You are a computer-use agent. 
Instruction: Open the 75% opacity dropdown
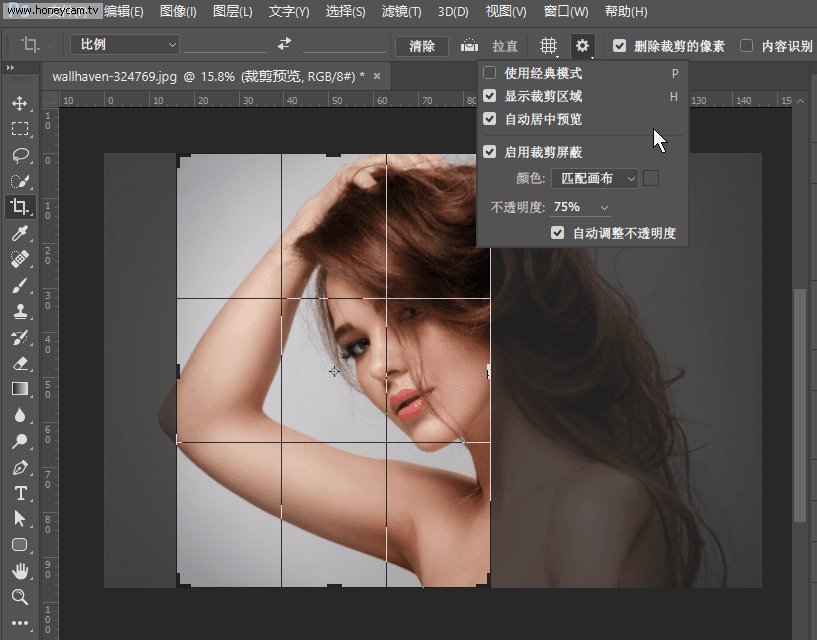(581, 207)
